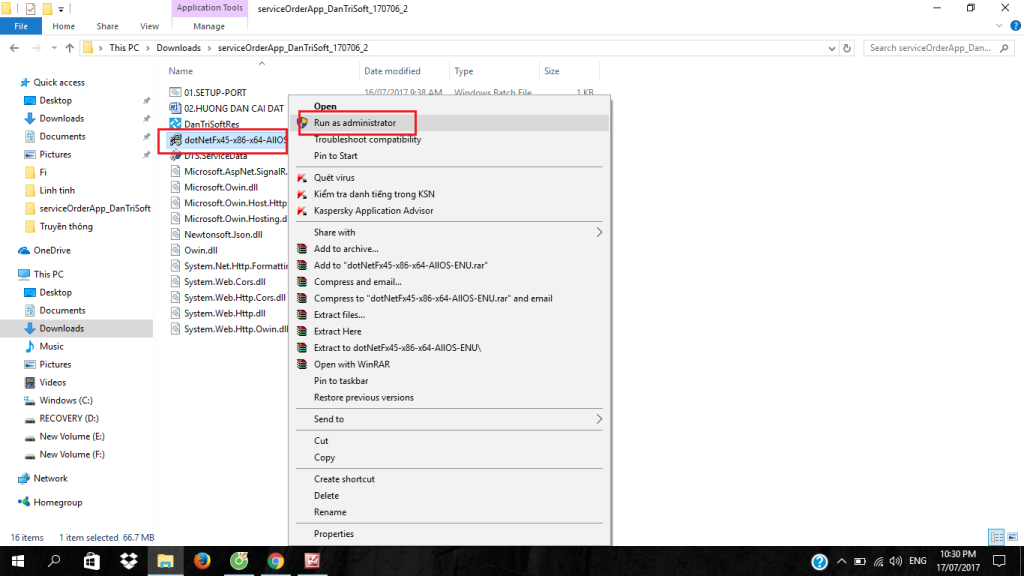Open Windows (C:) drive in sidebar
Screen dimensions: 1024x576
(x=65, y=400)
